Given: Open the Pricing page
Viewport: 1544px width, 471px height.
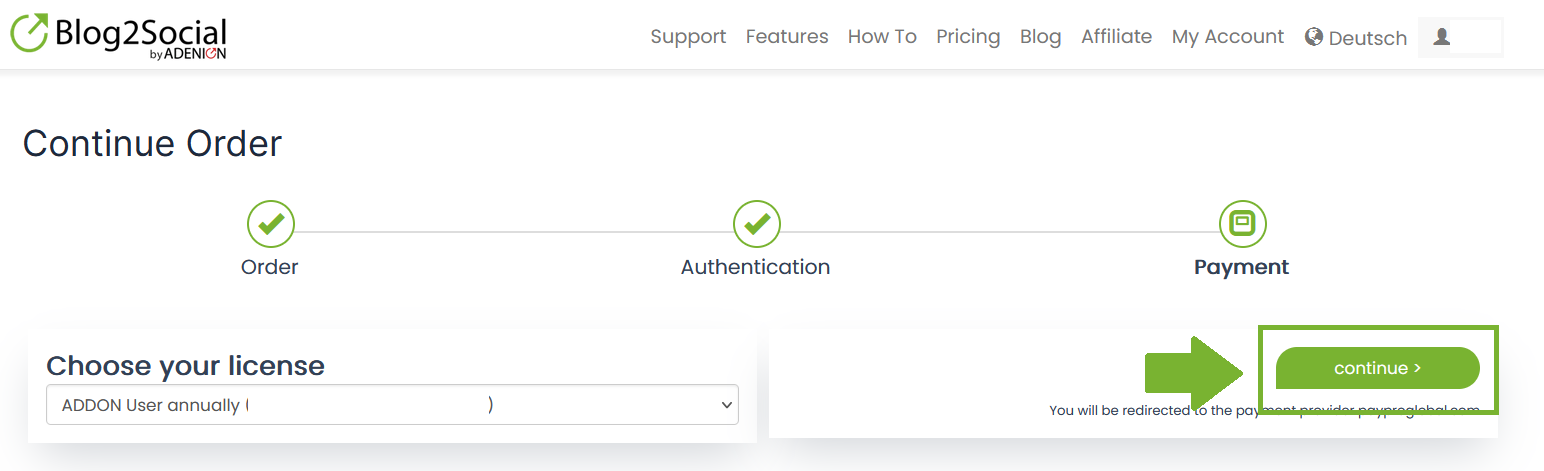Looking at the screenshot, I should [968, 37].
